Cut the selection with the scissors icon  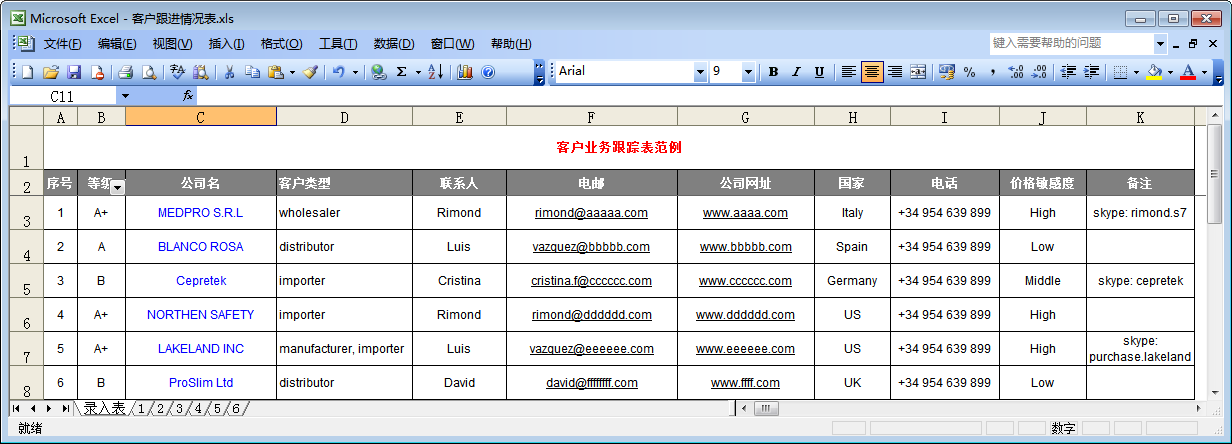tap(230, 72)
